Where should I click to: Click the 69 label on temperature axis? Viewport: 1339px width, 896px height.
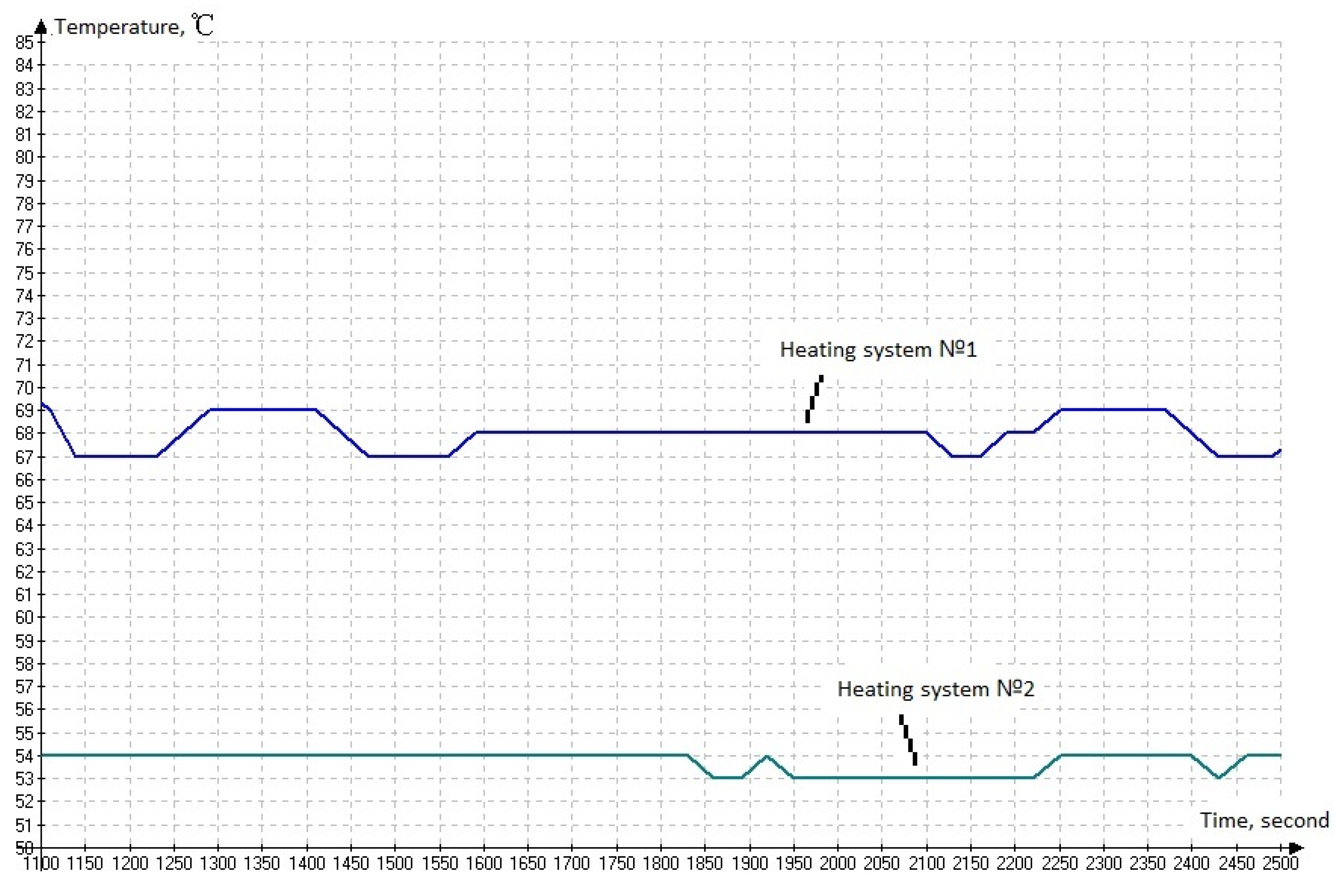click(x=24, y=410)
